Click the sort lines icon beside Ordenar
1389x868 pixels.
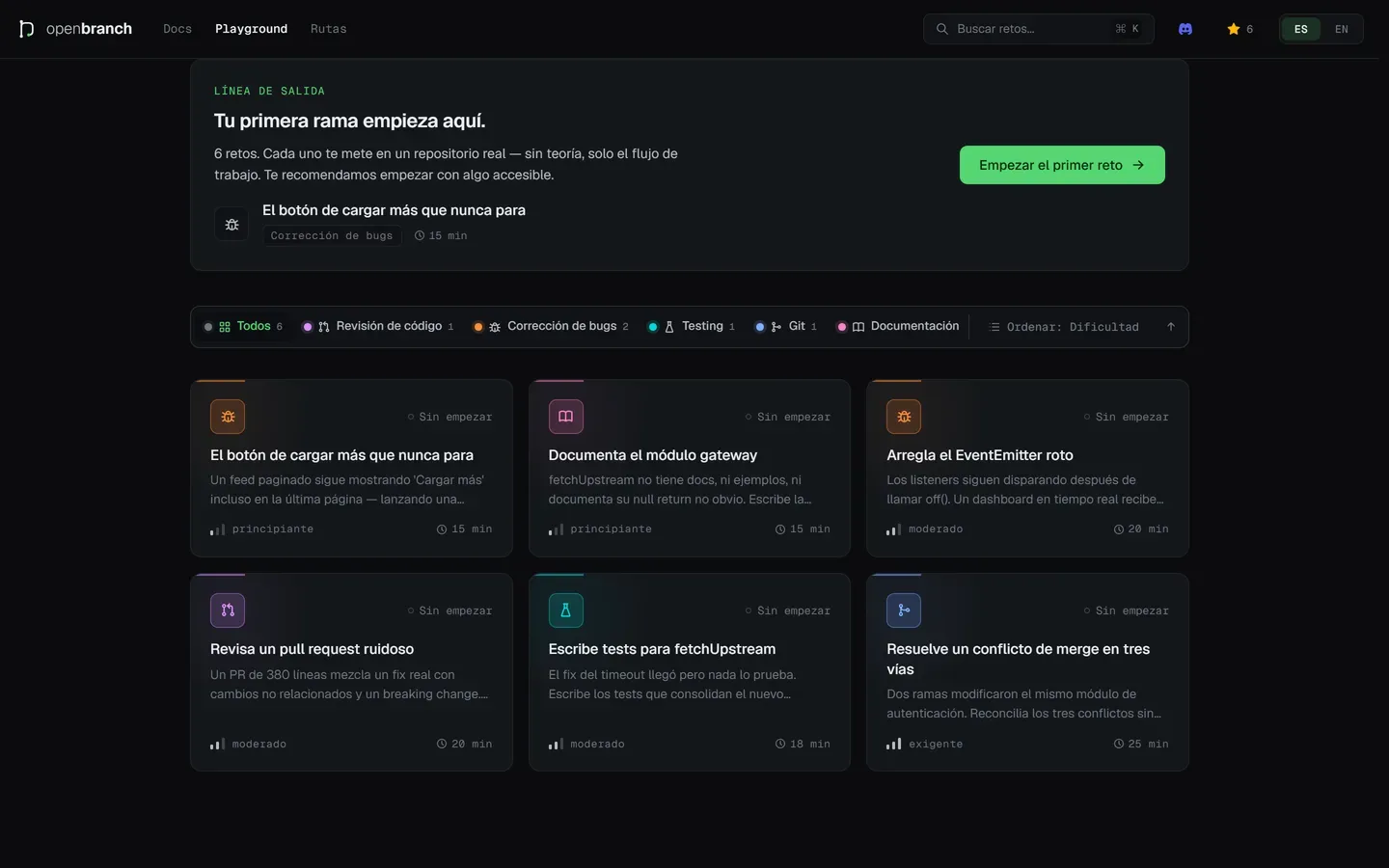pos(994,327)
